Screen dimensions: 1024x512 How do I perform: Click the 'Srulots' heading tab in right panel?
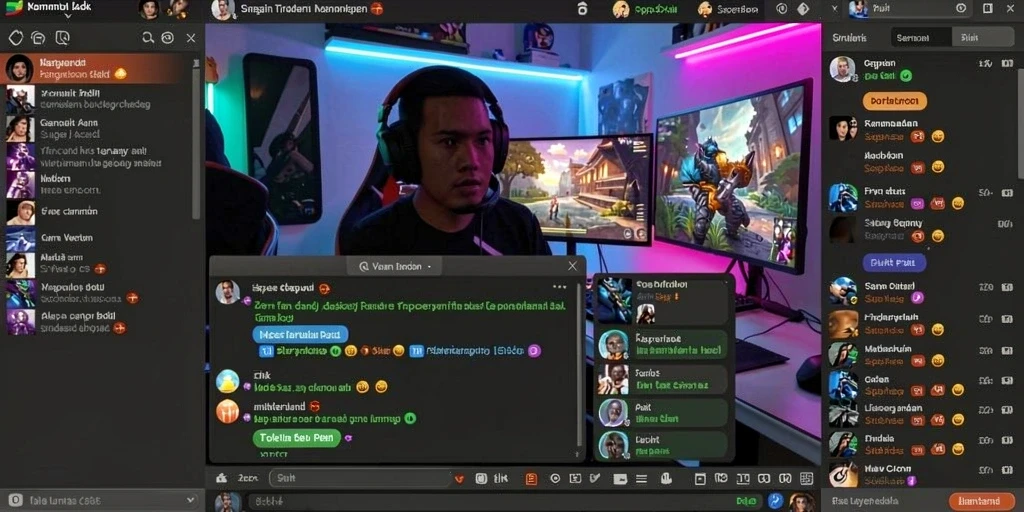pos(849,38)
